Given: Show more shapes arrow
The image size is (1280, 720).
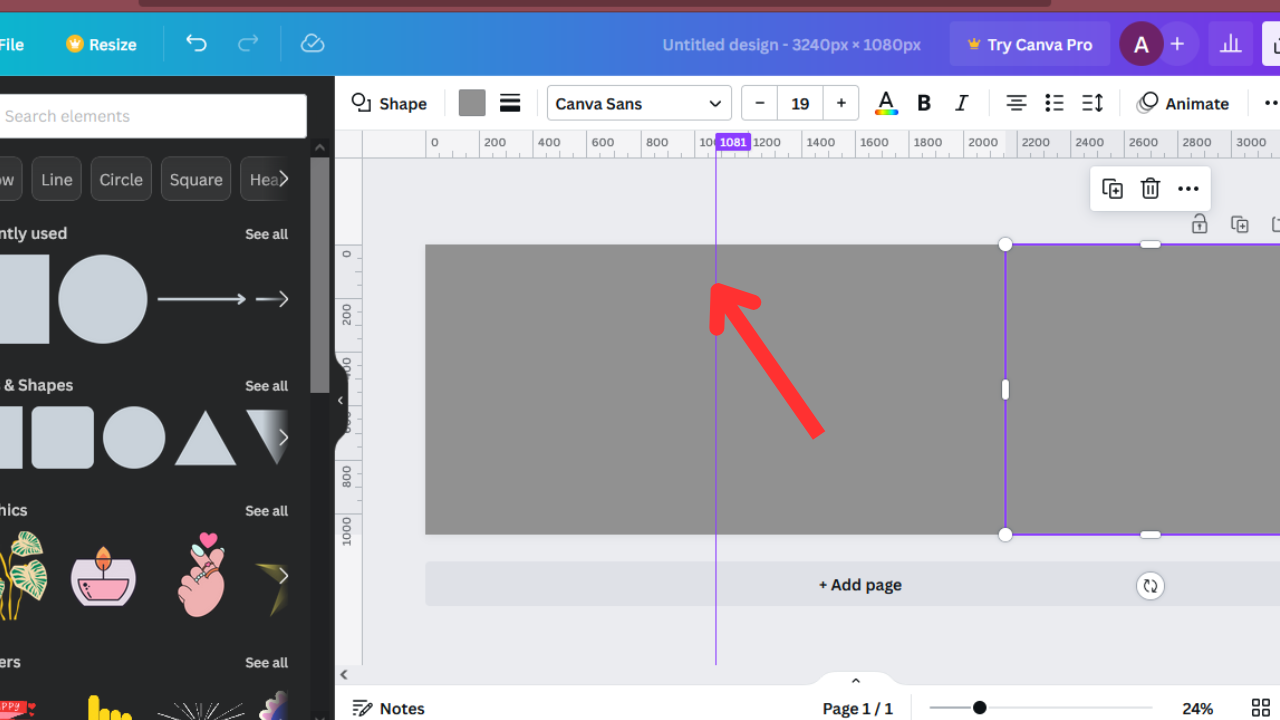Looking at the screenshot, I should (x=284, y=437).
